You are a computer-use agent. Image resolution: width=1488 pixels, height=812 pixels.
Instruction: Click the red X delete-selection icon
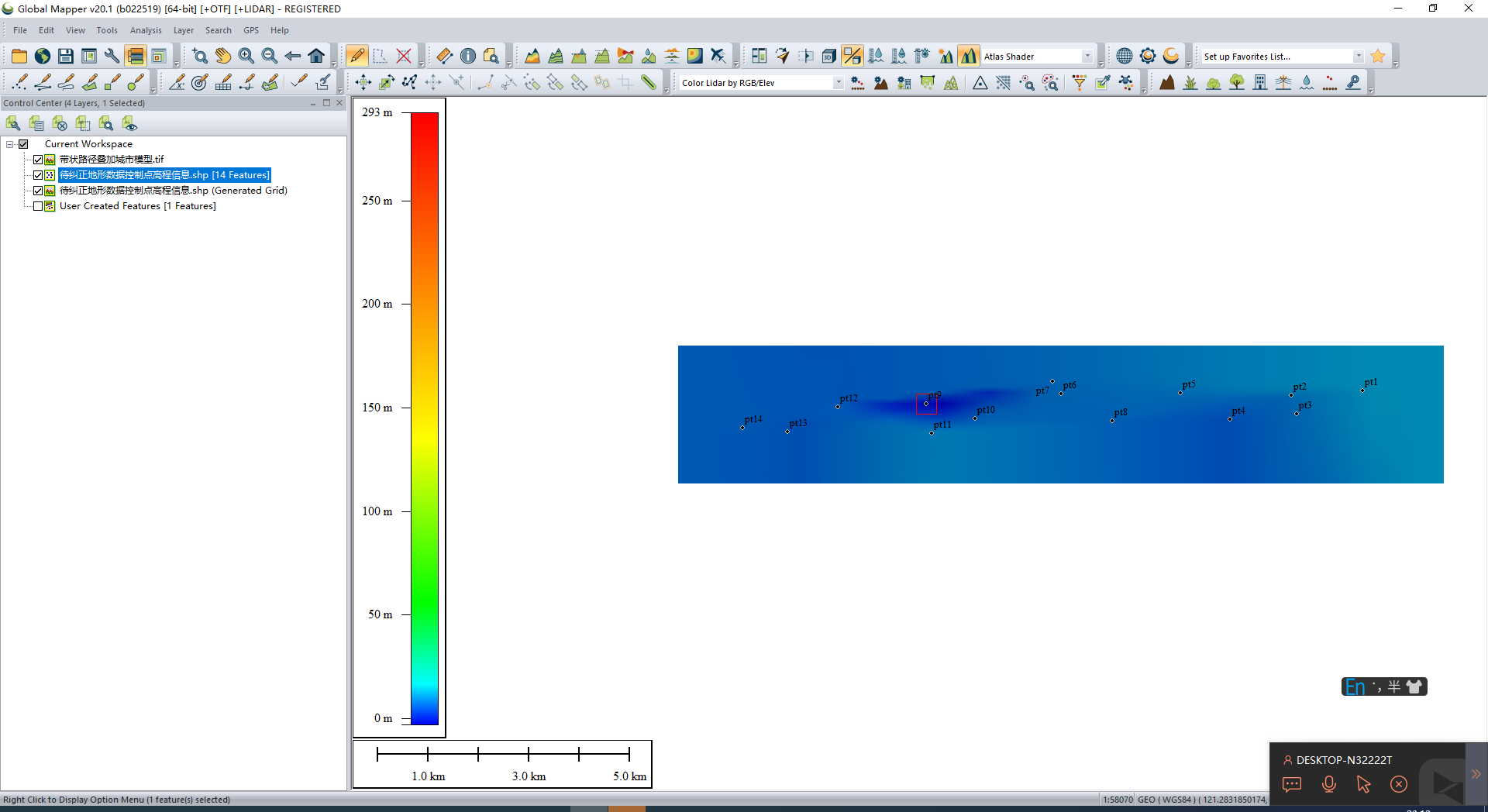(x=404, y=56)
